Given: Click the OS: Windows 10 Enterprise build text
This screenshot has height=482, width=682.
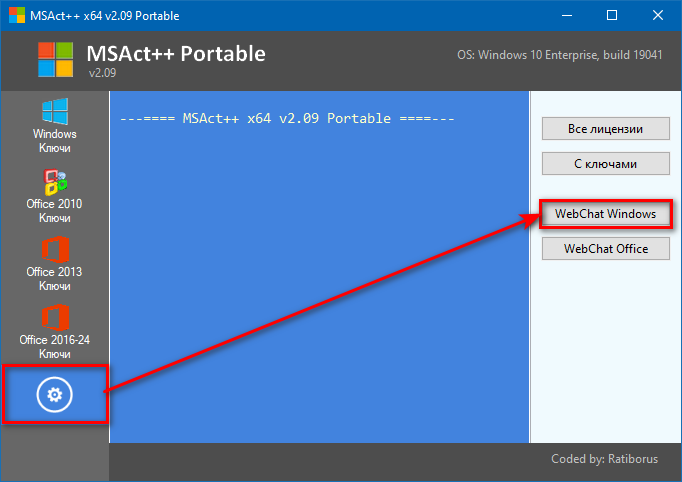Looking at the screenshot, I should click(x=559, y=55).
